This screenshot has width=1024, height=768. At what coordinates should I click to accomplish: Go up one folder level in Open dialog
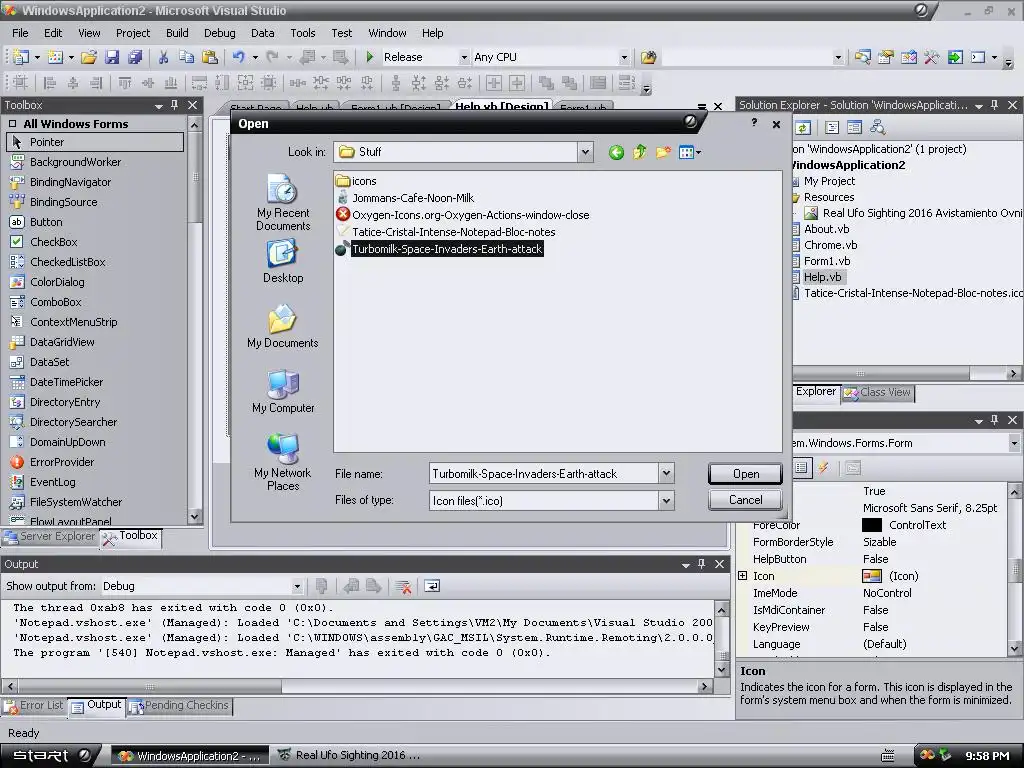(639, 152)
